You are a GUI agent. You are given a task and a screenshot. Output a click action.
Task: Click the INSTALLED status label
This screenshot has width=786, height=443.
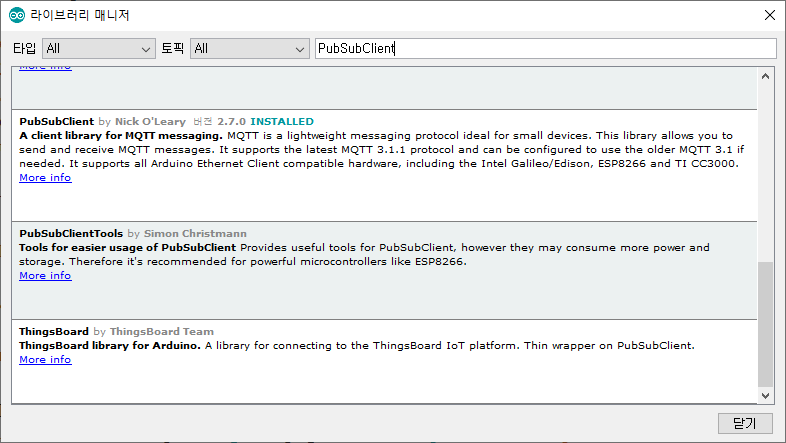pyautogui.click(x=282, y=121)
